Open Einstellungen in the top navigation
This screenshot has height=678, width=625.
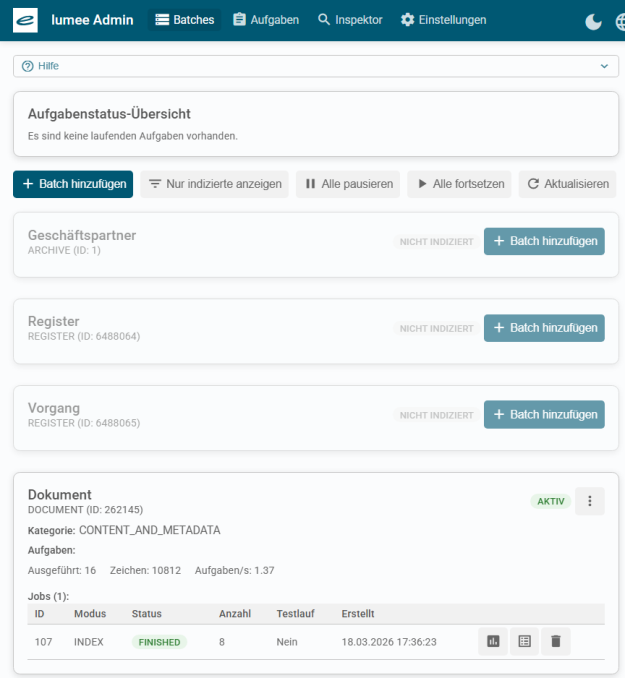(x=443, y=20)
